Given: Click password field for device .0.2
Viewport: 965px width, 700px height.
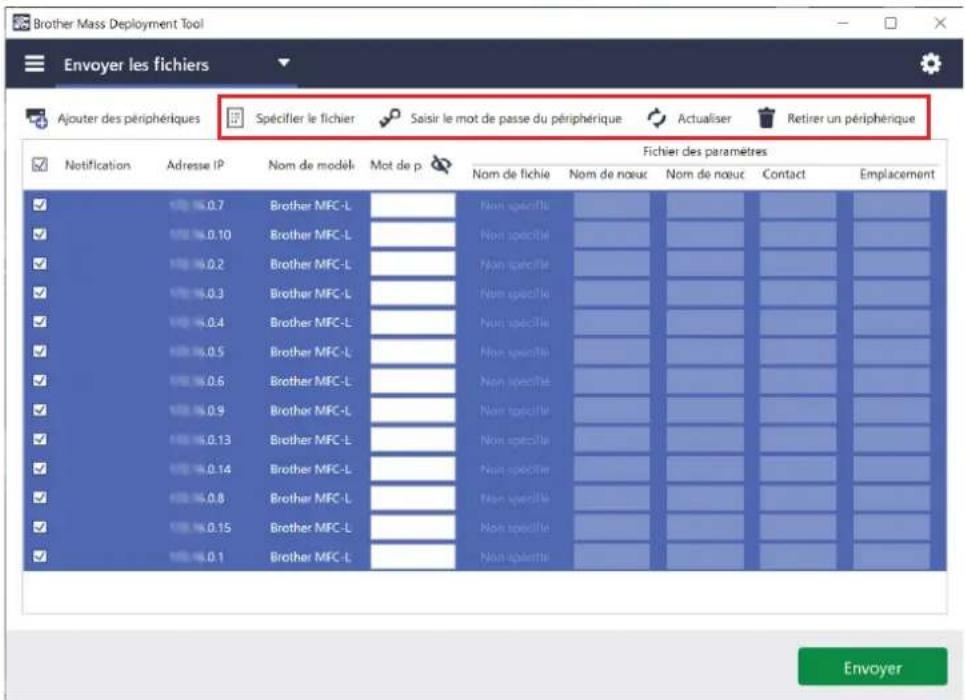Looking at the screenshot, I should 413,264.
